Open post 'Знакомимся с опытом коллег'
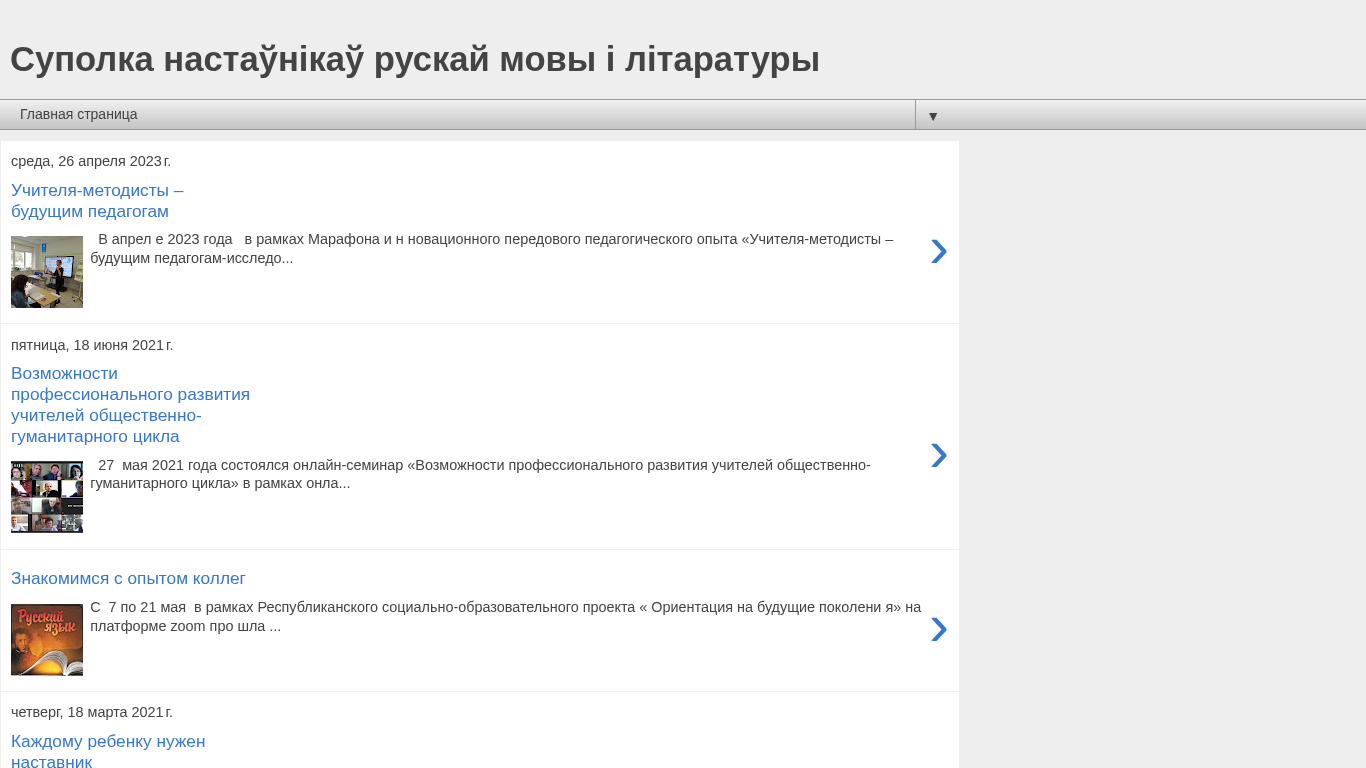 [x=128, y=579]
